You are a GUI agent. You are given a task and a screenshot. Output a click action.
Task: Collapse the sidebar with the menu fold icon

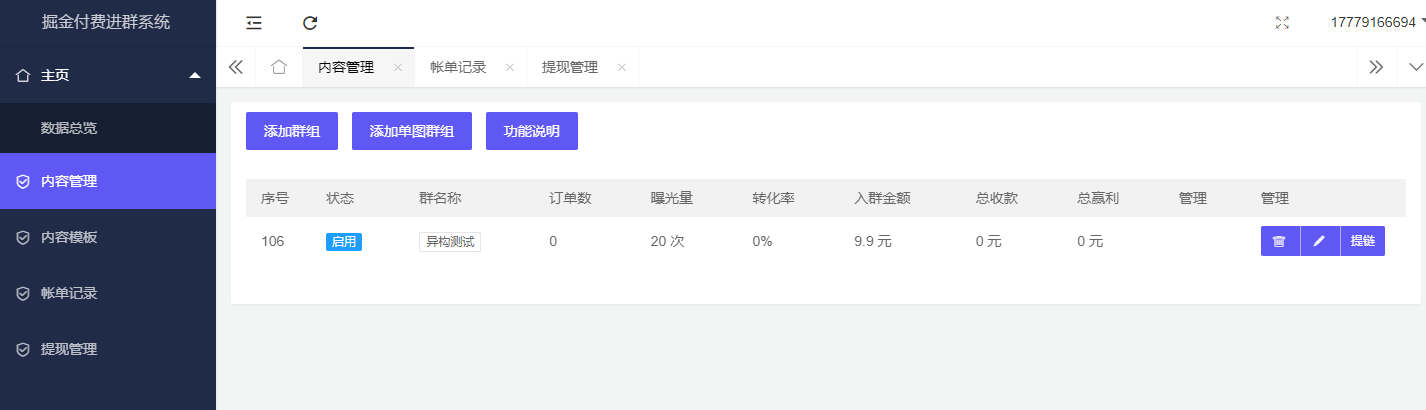[x=254, y=23]
